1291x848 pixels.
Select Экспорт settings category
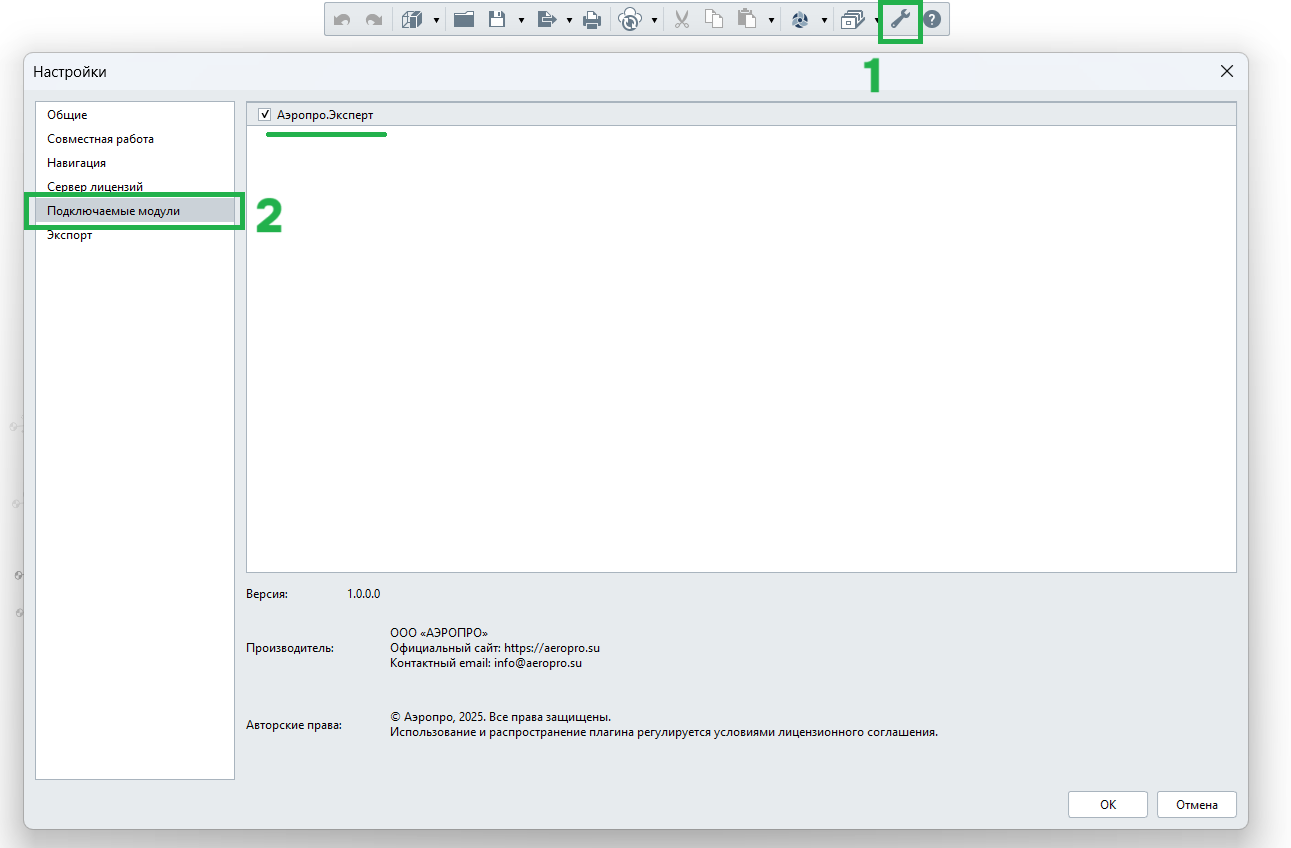pyautogui.click(x=70, y=235)
